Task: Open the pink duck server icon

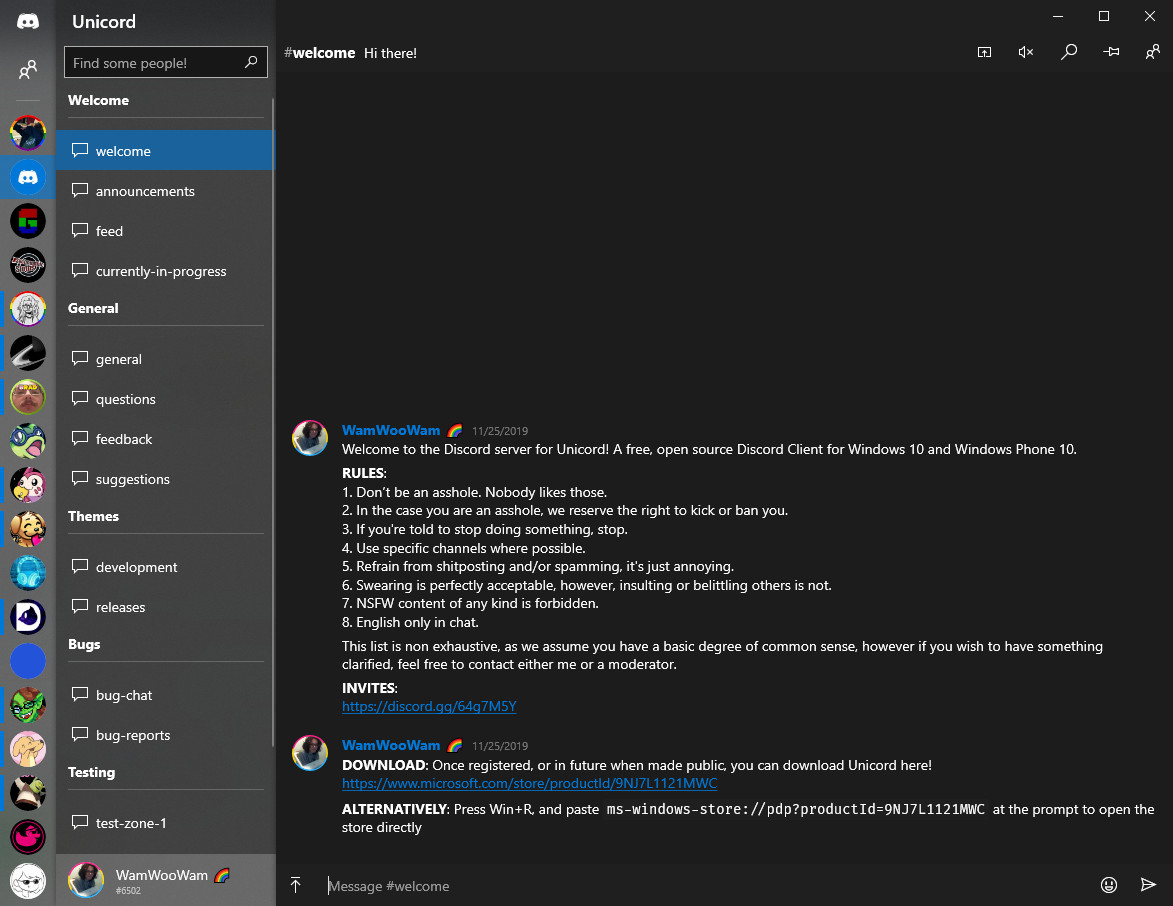Action: [28, 837]
